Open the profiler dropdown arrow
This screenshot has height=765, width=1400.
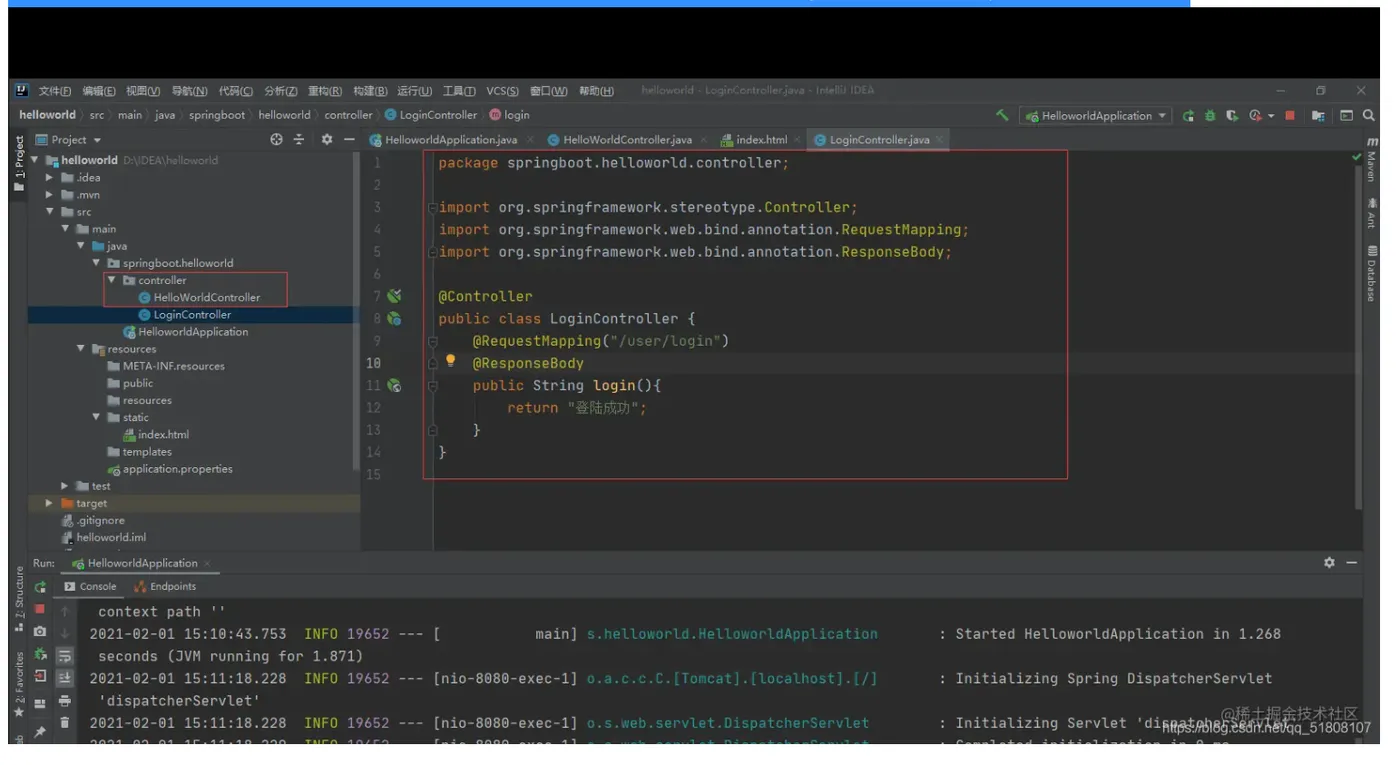1271,116
